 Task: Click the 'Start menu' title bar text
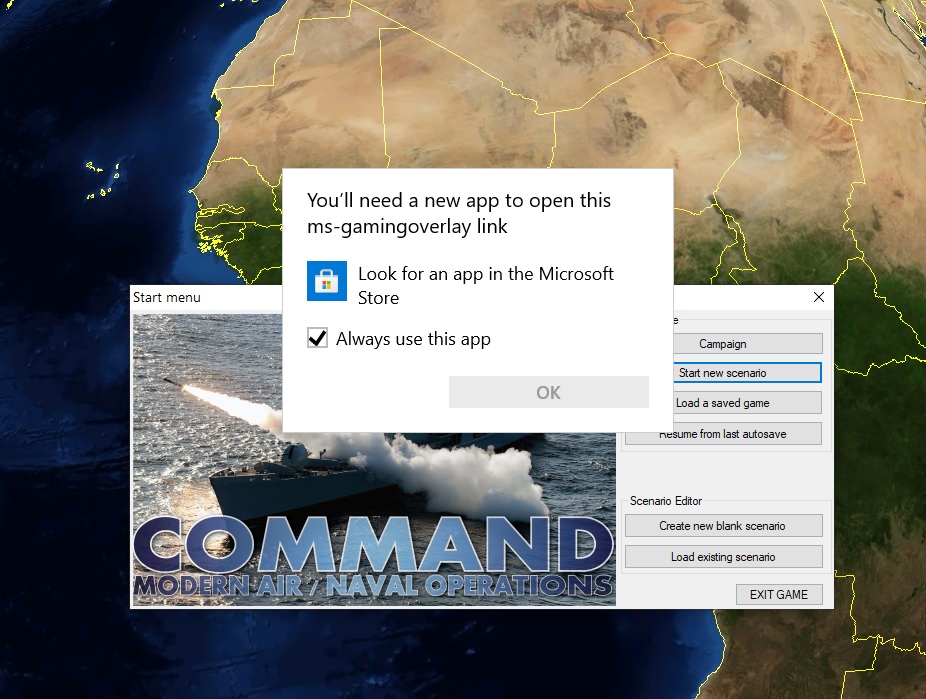coord(167,297)
